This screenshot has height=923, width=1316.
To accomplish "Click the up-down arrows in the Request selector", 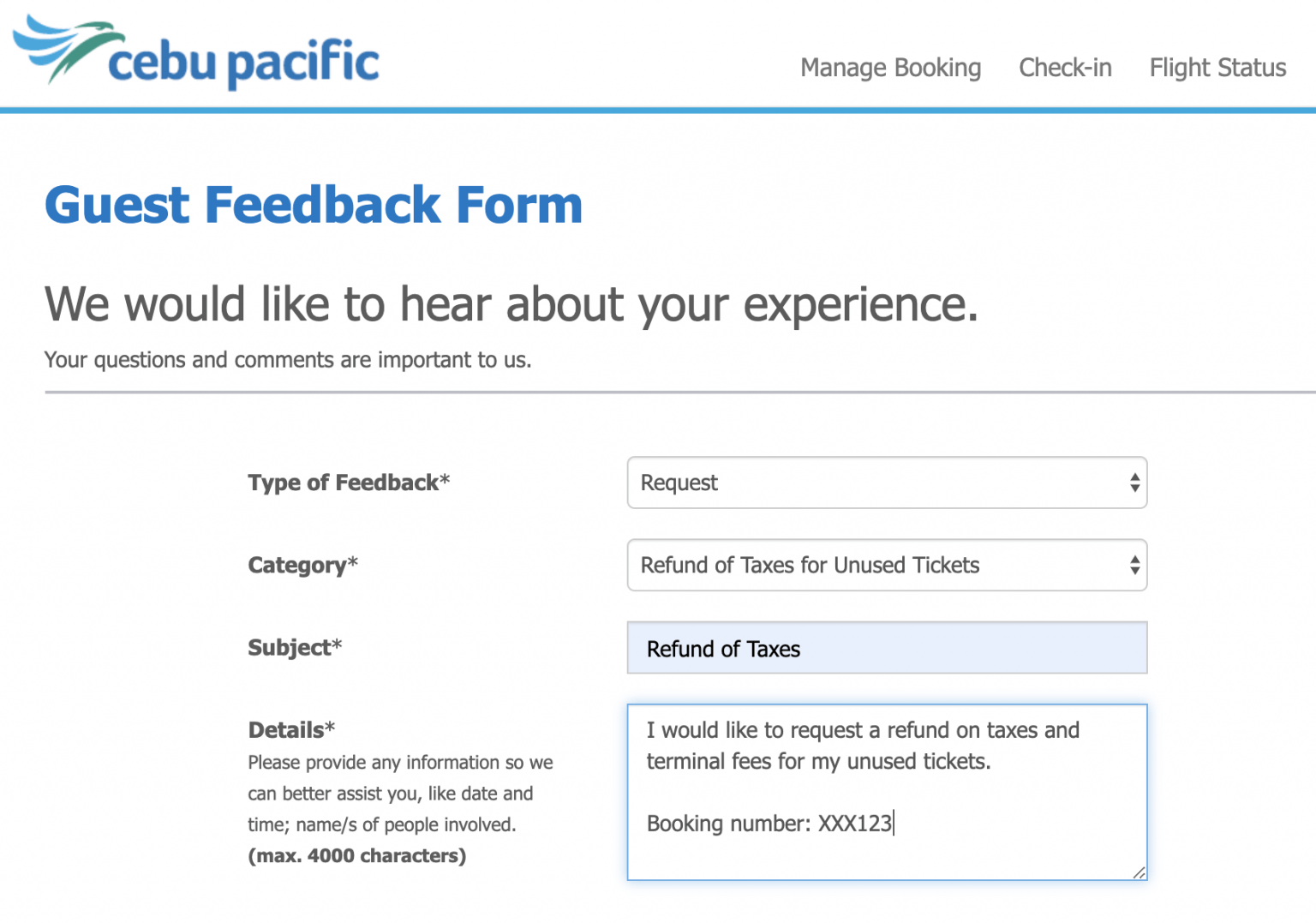I will (1134, 482).
